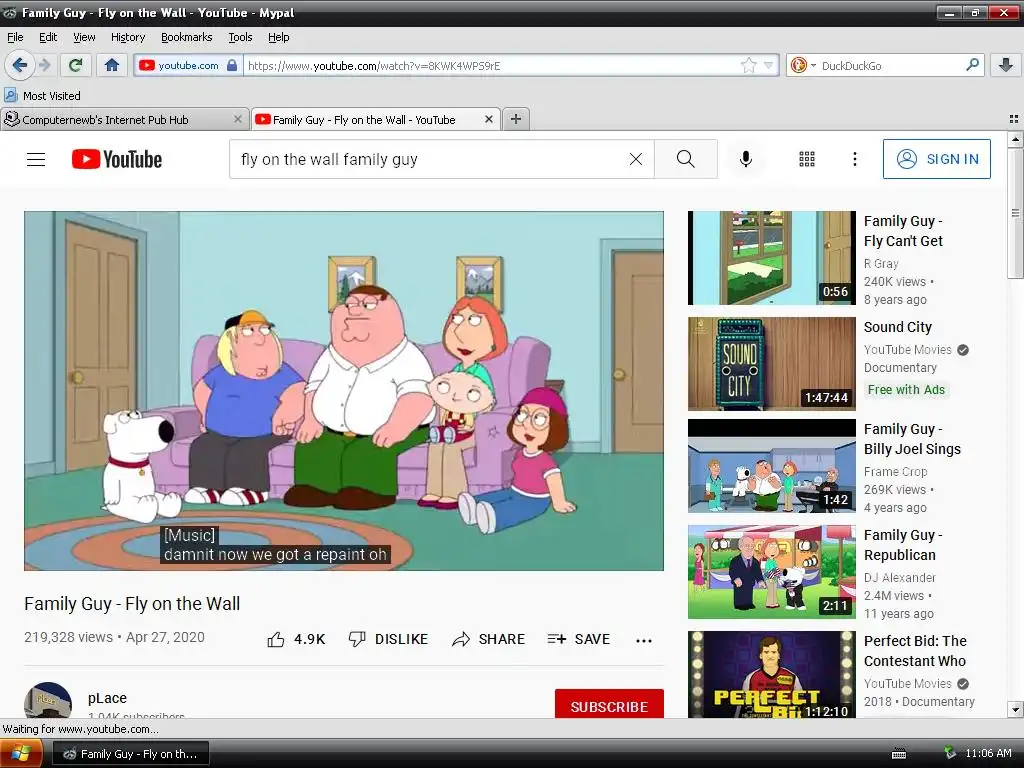Click the red SUBSCRIBE button
Viewport: 1024px width, 768px height.
(x=609, y=705)
